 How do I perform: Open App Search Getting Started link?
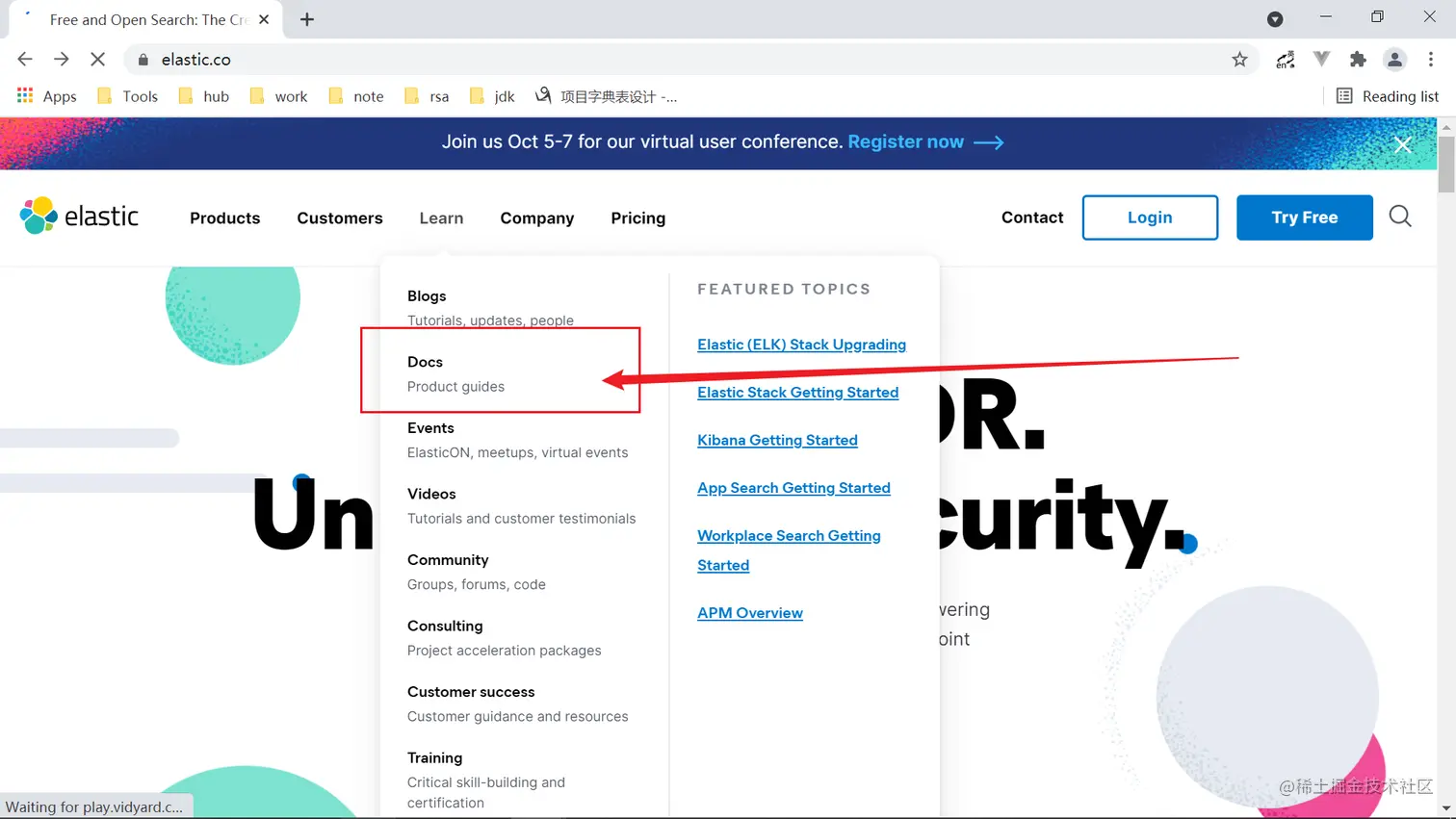[793, 488]
